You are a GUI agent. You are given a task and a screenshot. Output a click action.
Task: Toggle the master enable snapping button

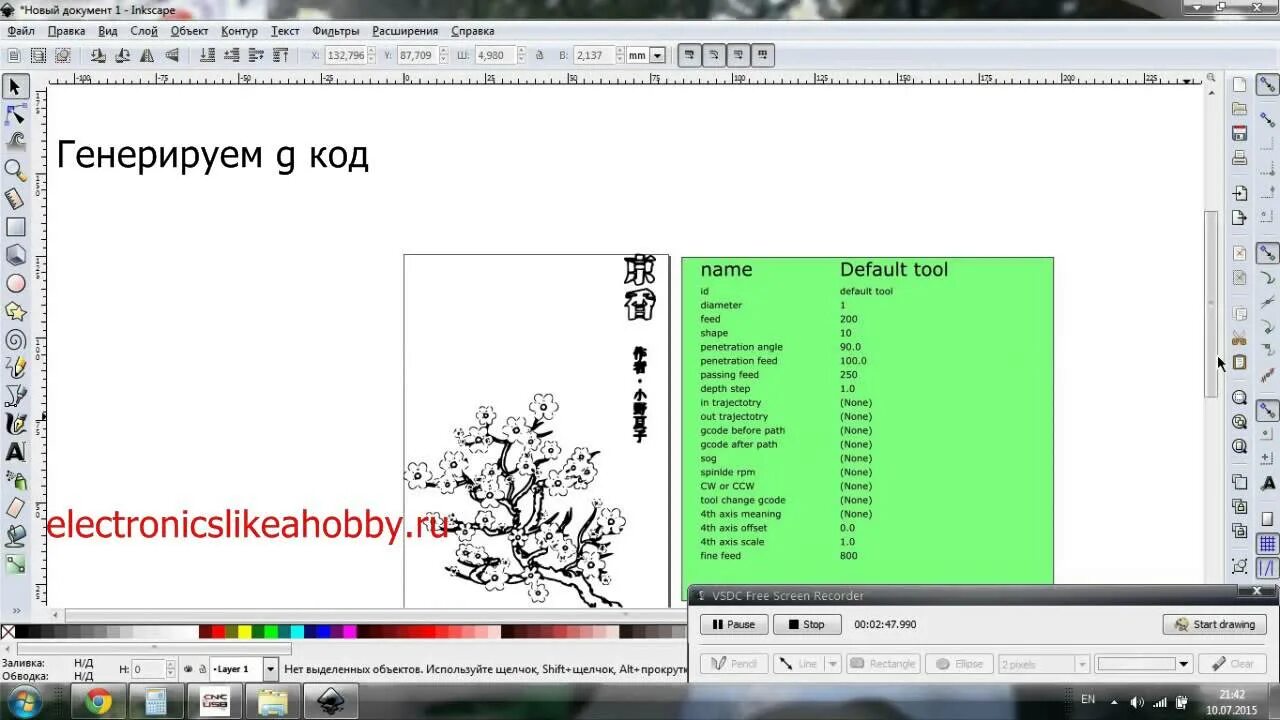point(1267,86)
